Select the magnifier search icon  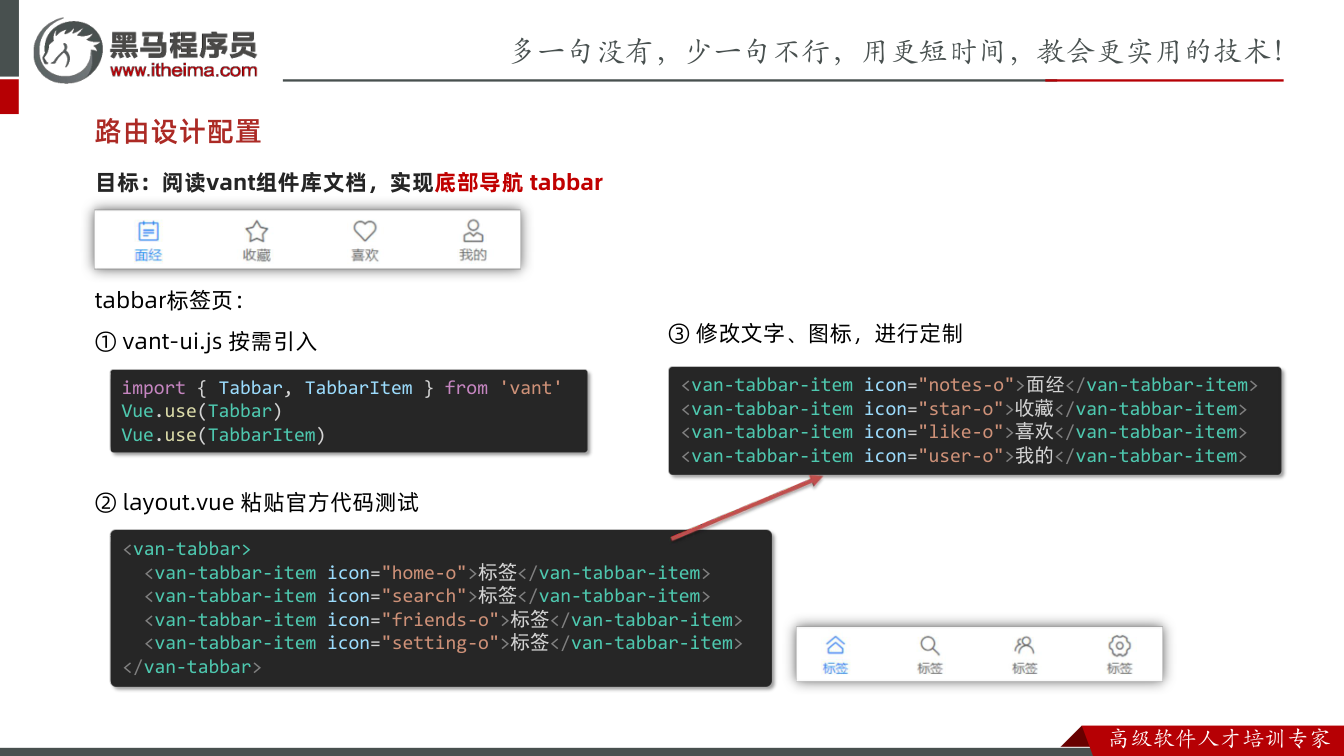click(x=930, y=645)
